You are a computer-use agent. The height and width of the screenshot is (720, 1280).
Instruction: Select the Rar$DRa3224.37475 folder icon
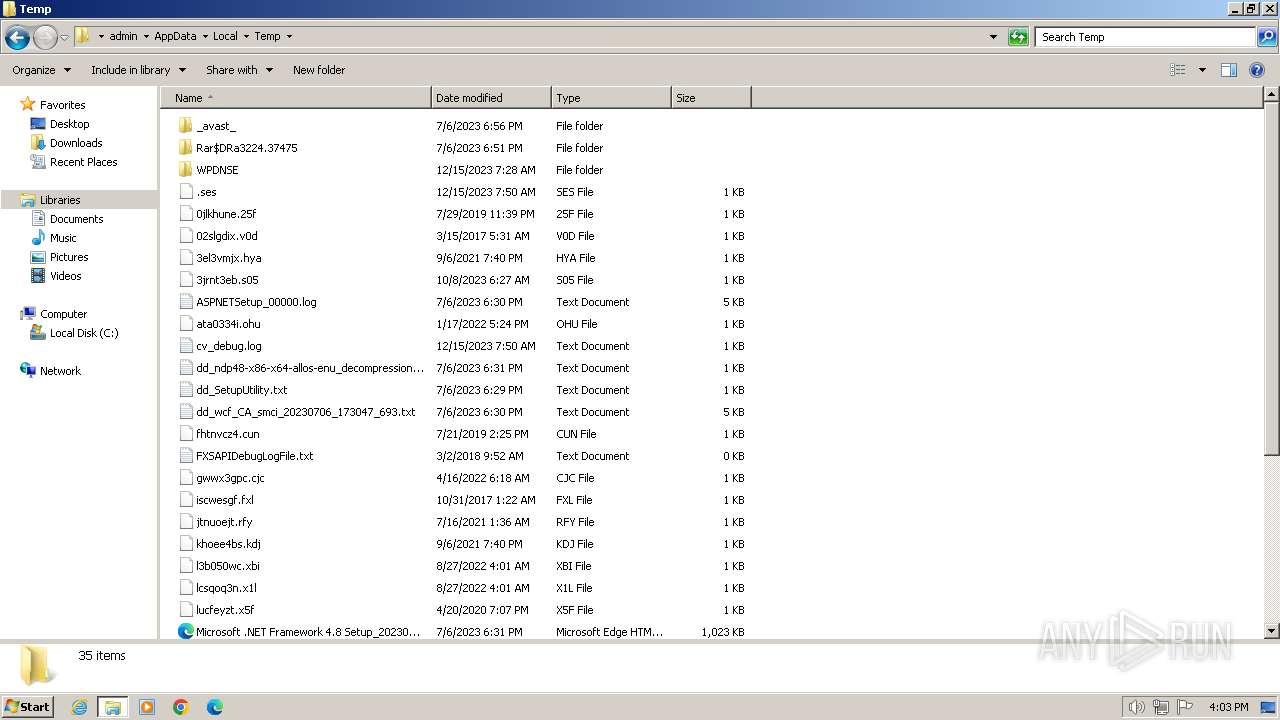click(x=185, y=148)
